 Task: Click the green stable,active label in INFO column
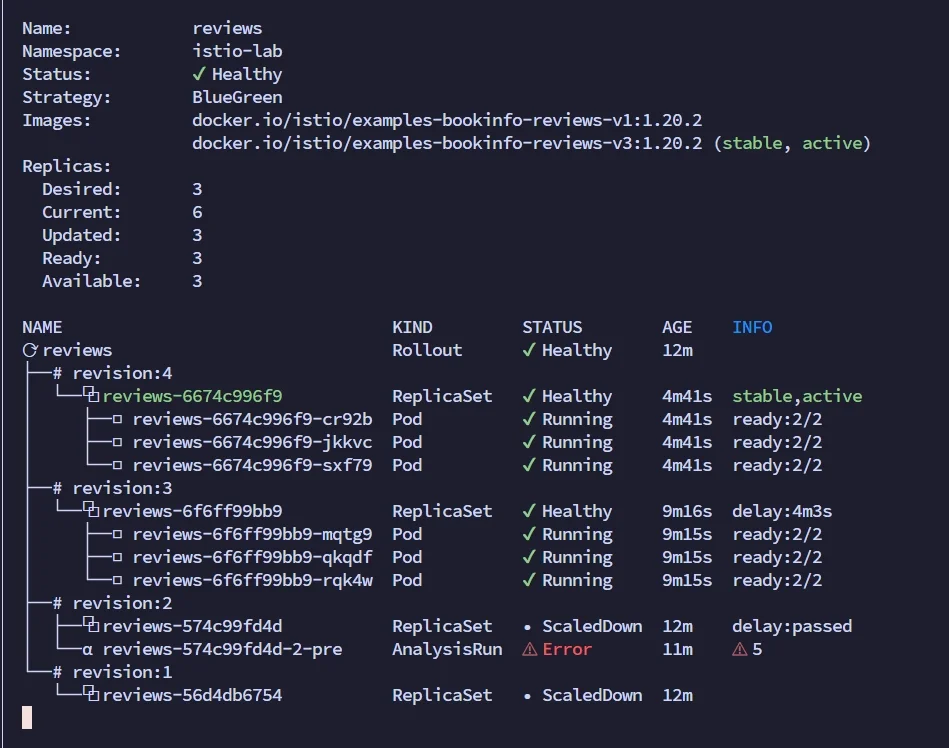click(x=797, y=396)
